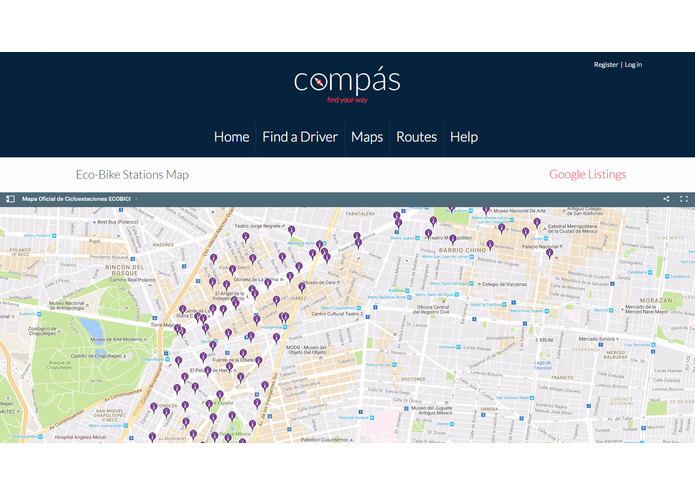Select Maps in the navigation bar

(x=367, y=137)
